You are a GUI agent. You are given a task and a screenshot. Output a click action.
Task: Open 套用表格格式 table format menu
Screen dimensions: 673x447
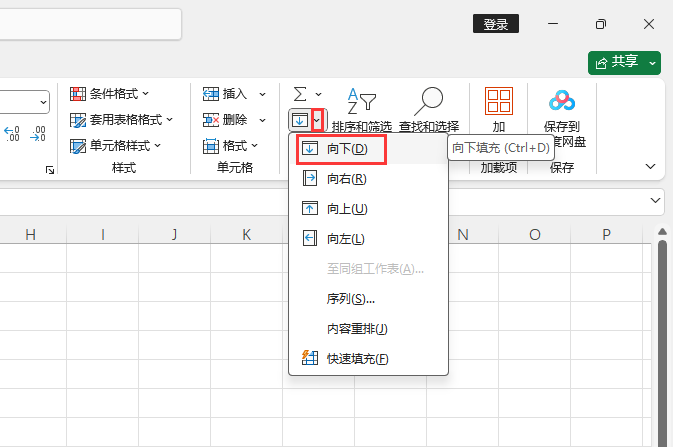tap(121, 120)
